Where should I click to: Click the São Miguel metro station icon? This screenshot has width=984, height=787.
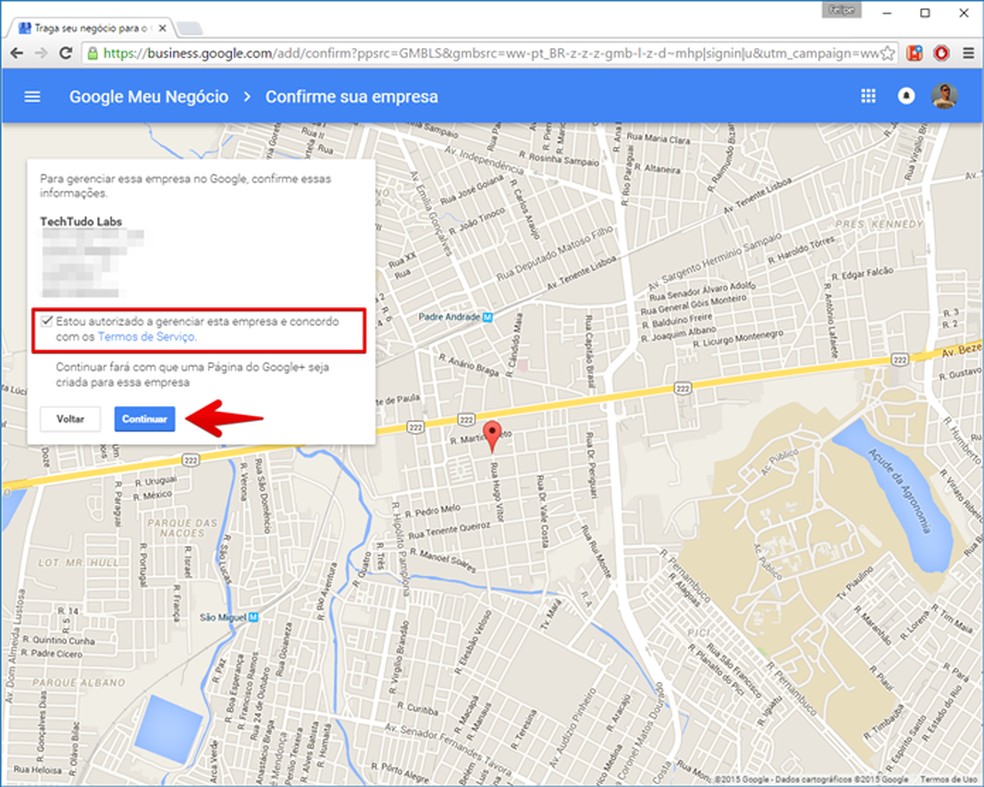(x=254, y=618)
